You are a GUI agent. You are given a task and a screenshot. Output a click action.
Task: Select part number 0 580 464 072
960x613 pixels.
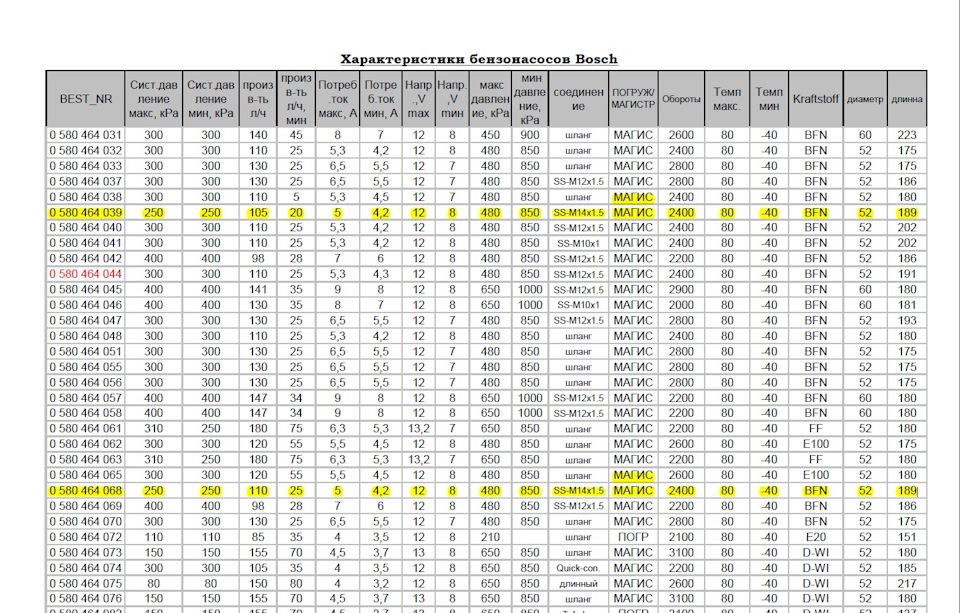pos(86,537)
